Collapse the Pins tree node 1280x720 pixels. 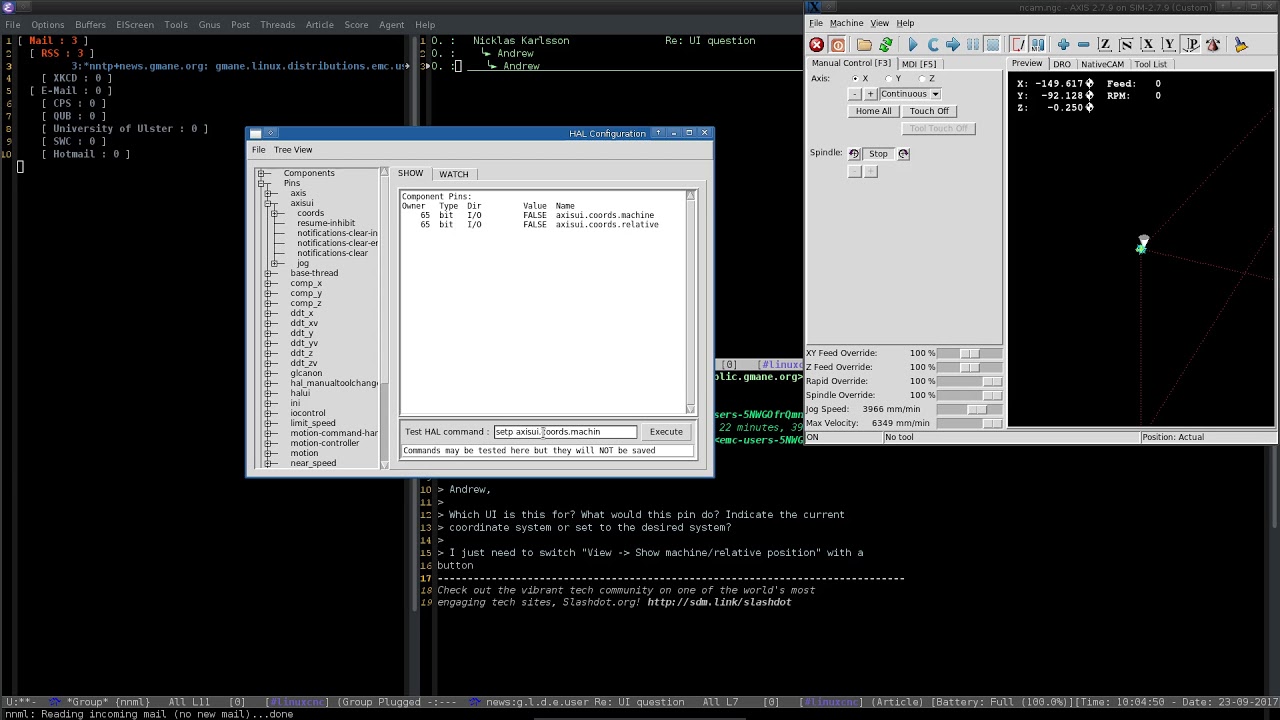pyautogui.click(x=262, y=183)
